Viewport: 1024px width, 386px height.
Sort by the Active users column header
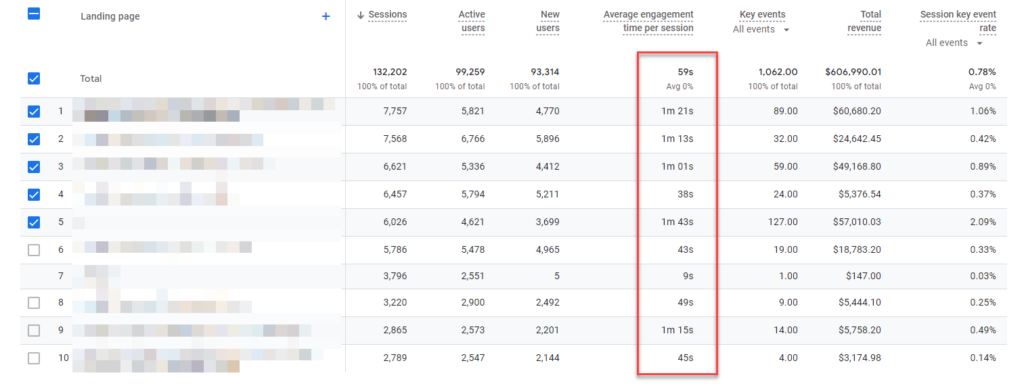[x=472, y=22]
